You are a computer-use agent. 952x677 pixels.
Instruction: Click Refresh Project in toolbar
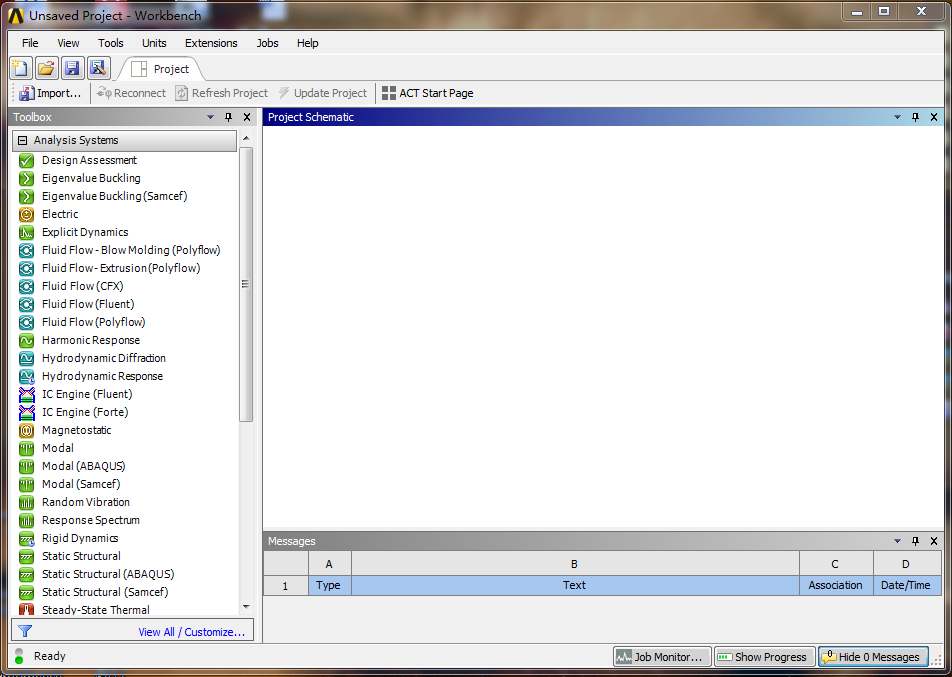tap(222, 93)
